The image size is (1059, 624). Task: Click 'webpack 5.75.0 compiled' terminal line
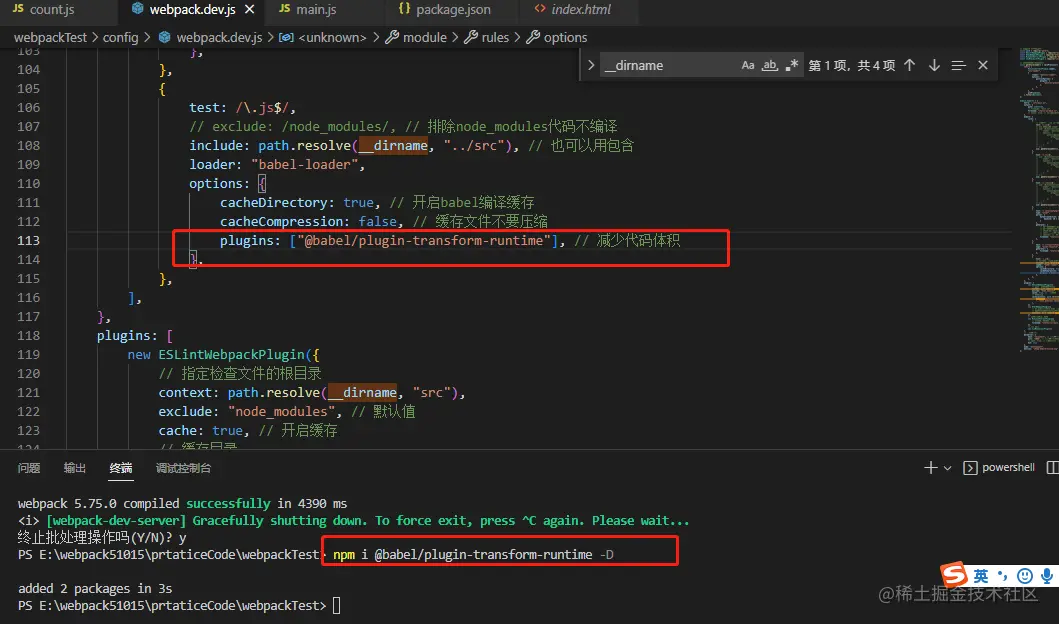pyautogui.click(x=182, y=504)
